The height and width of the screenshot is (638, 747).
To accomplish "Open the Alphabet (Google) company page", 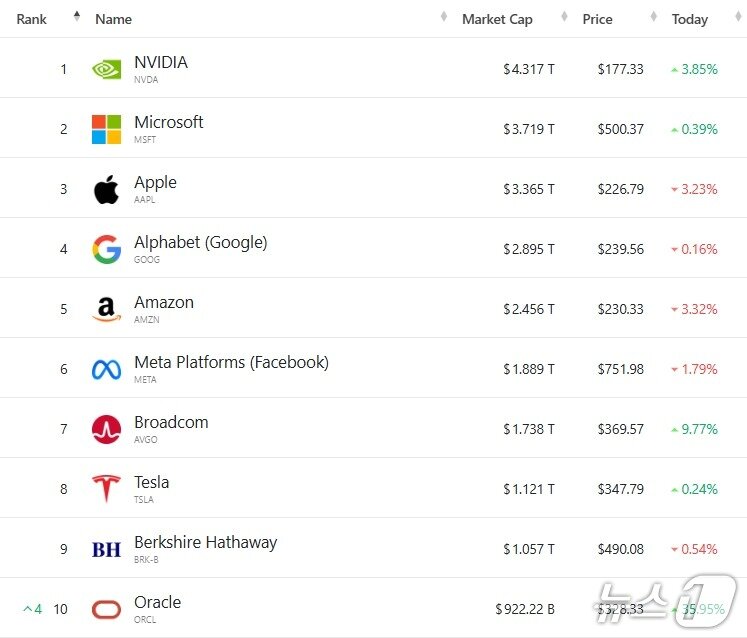I will click(200, 242).
